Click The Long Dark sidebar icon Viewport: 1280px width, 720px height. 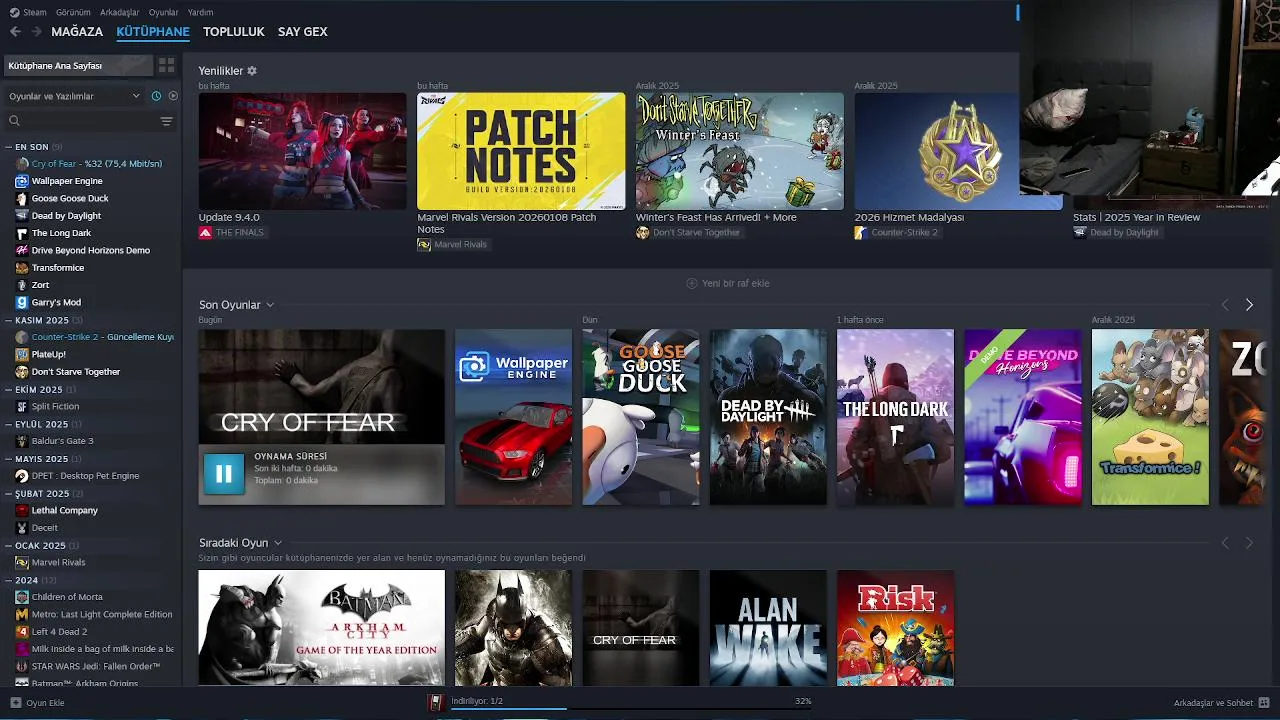coord(22,233)
